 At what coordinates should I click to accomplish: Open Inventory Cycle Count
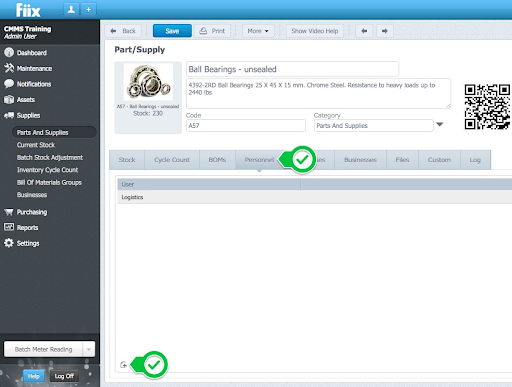pyautogui.click(x=47, y=170)
